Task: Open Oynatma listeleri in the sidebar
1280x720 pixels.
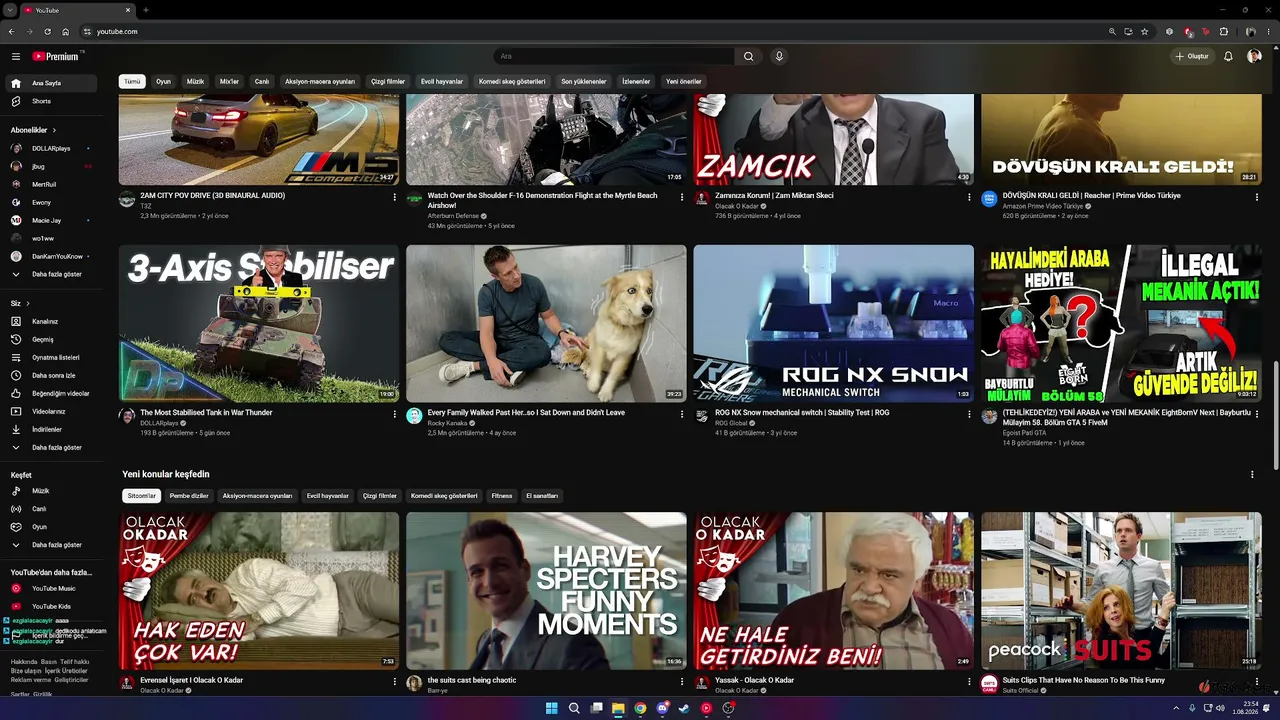Action: click(x=50, y=357)
